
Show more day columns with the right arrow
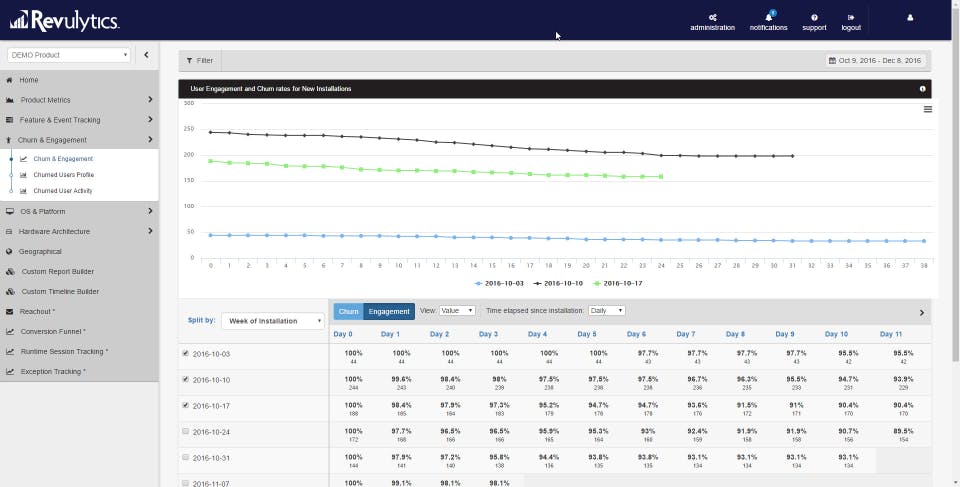(x=922, y=313)
